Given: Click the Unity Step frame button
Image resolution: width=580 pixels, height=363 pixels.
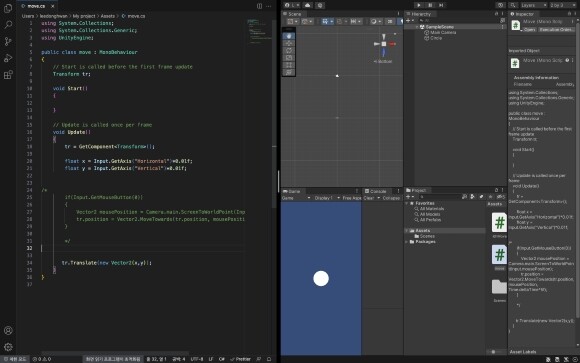Looking at the screenshot, I should point(441,5).
